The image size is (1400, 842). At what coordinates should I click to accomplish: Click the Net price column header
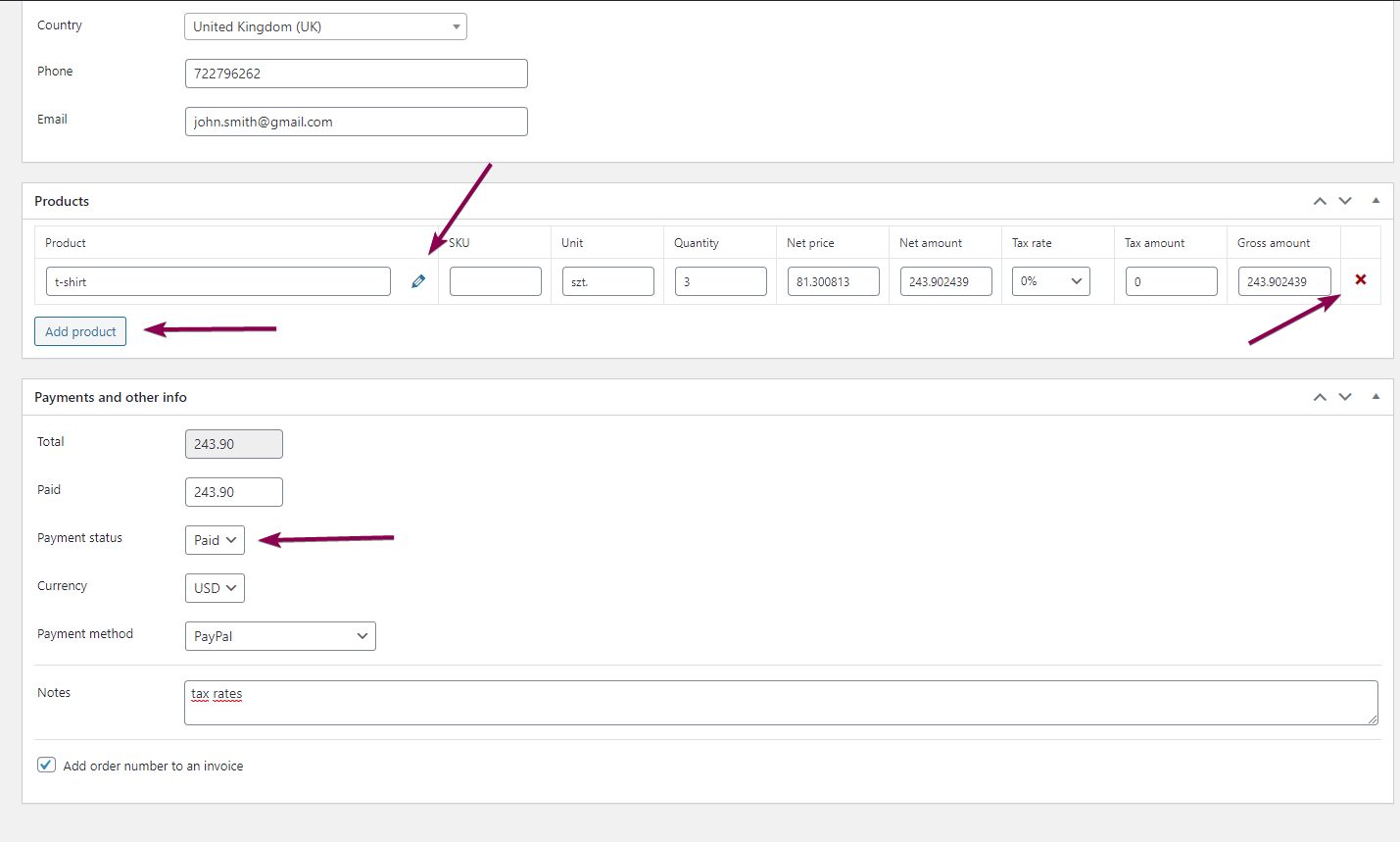pyautogui.click(x=810, y=243)
